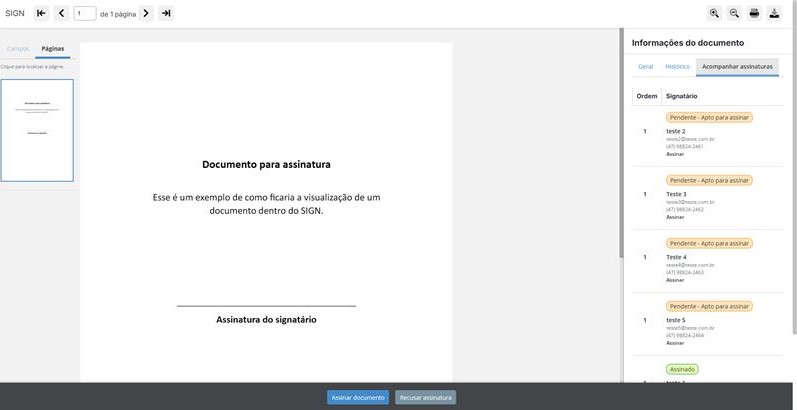Image resolution: width=797 pixels, height=410 pixels.
Task: Click pending status badge for teste 5
Action: (x=709, y=306)
